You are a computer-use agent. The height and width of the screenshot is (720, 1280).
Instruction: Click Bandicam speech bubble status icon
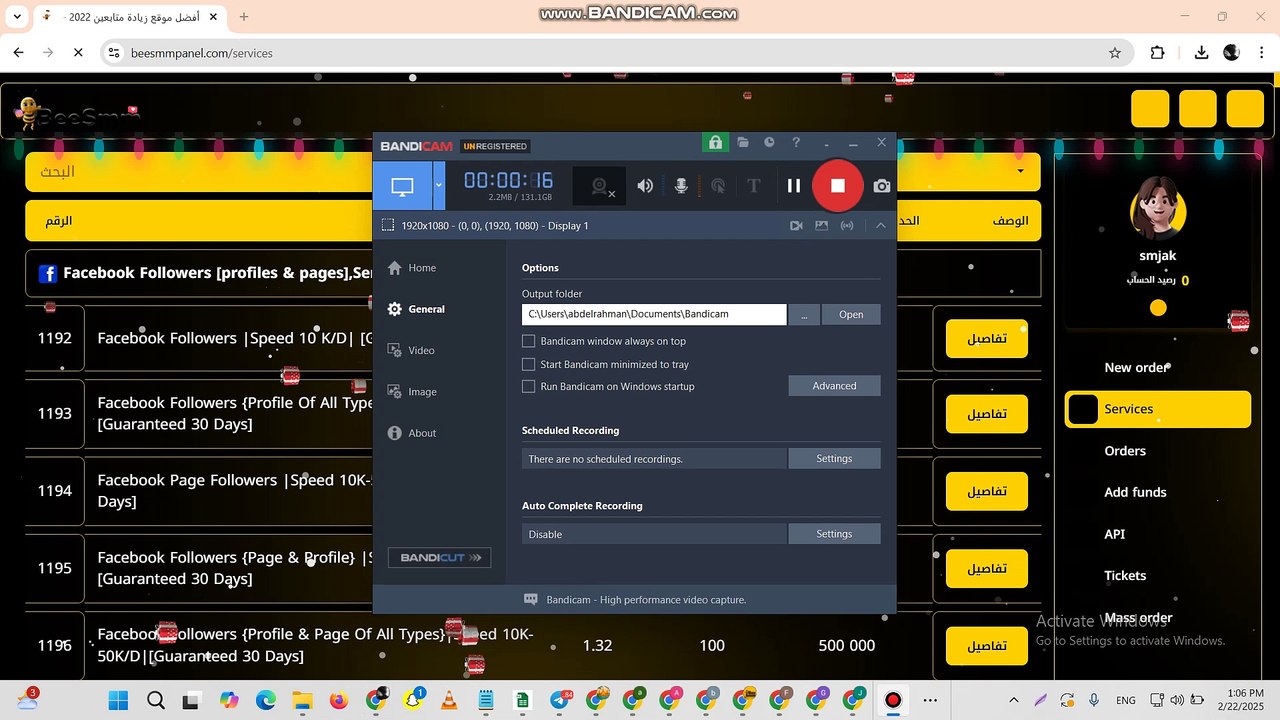(531, 600)
